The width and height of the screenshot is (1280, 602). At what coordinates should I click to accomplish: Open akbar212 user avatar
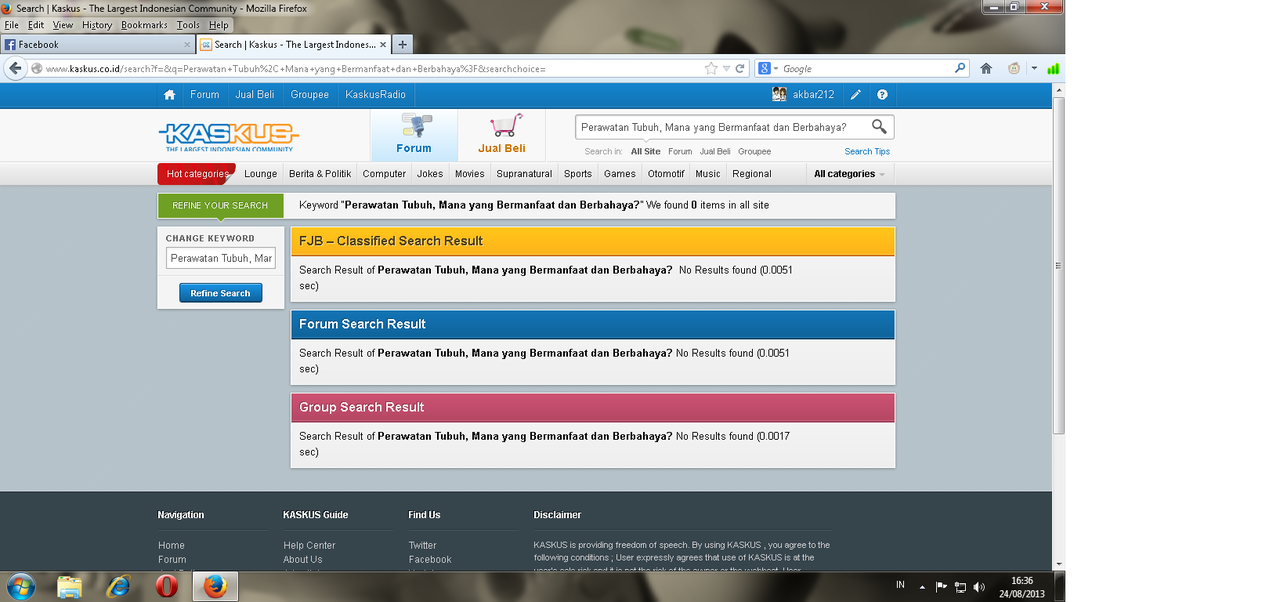tap(779, 95)
